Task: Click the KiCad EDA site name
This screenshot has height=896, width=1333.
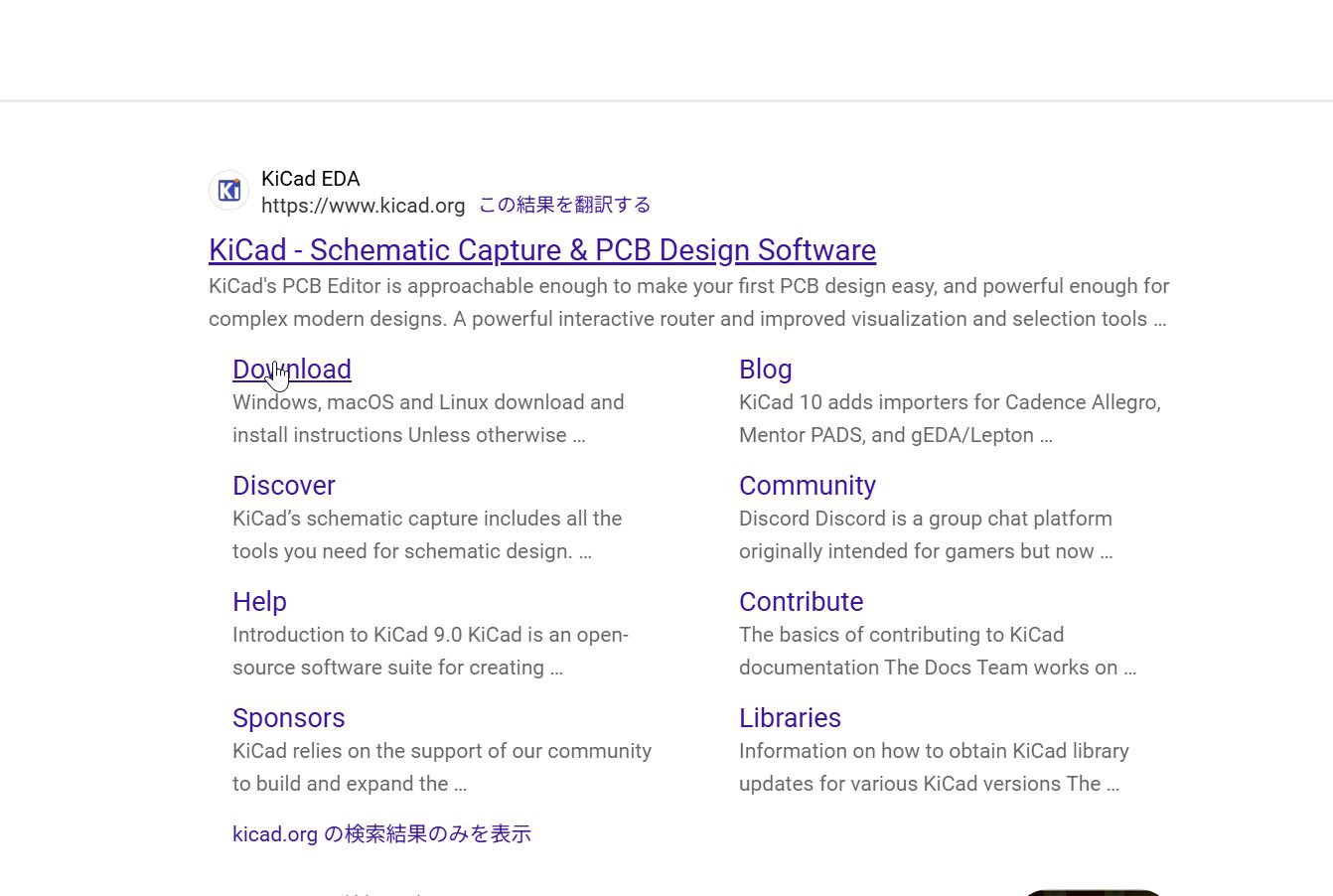Action: (310, 179)
